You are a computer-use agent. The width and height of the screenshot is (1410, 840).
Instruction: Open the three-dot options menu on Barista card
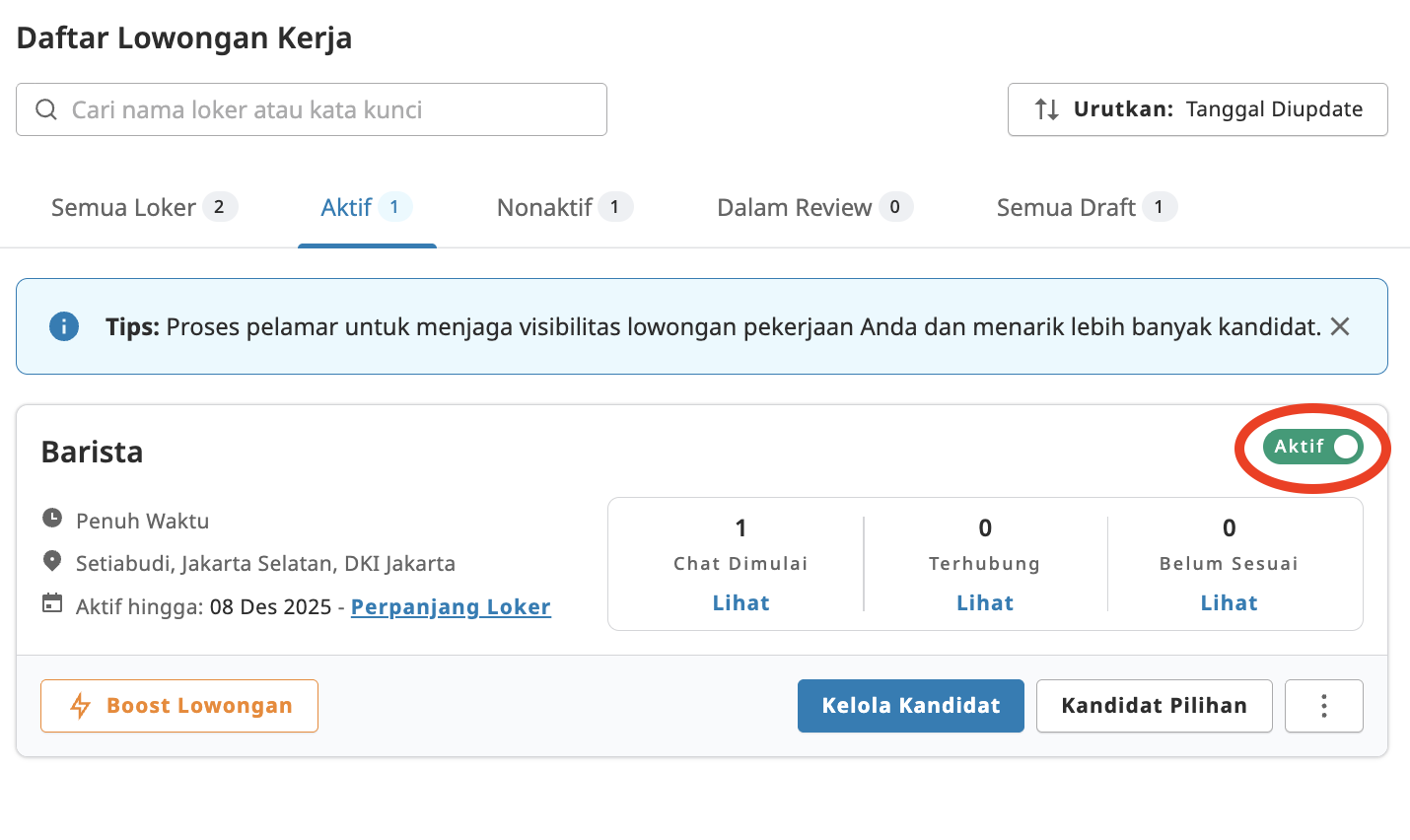[x=1323, y=705]
